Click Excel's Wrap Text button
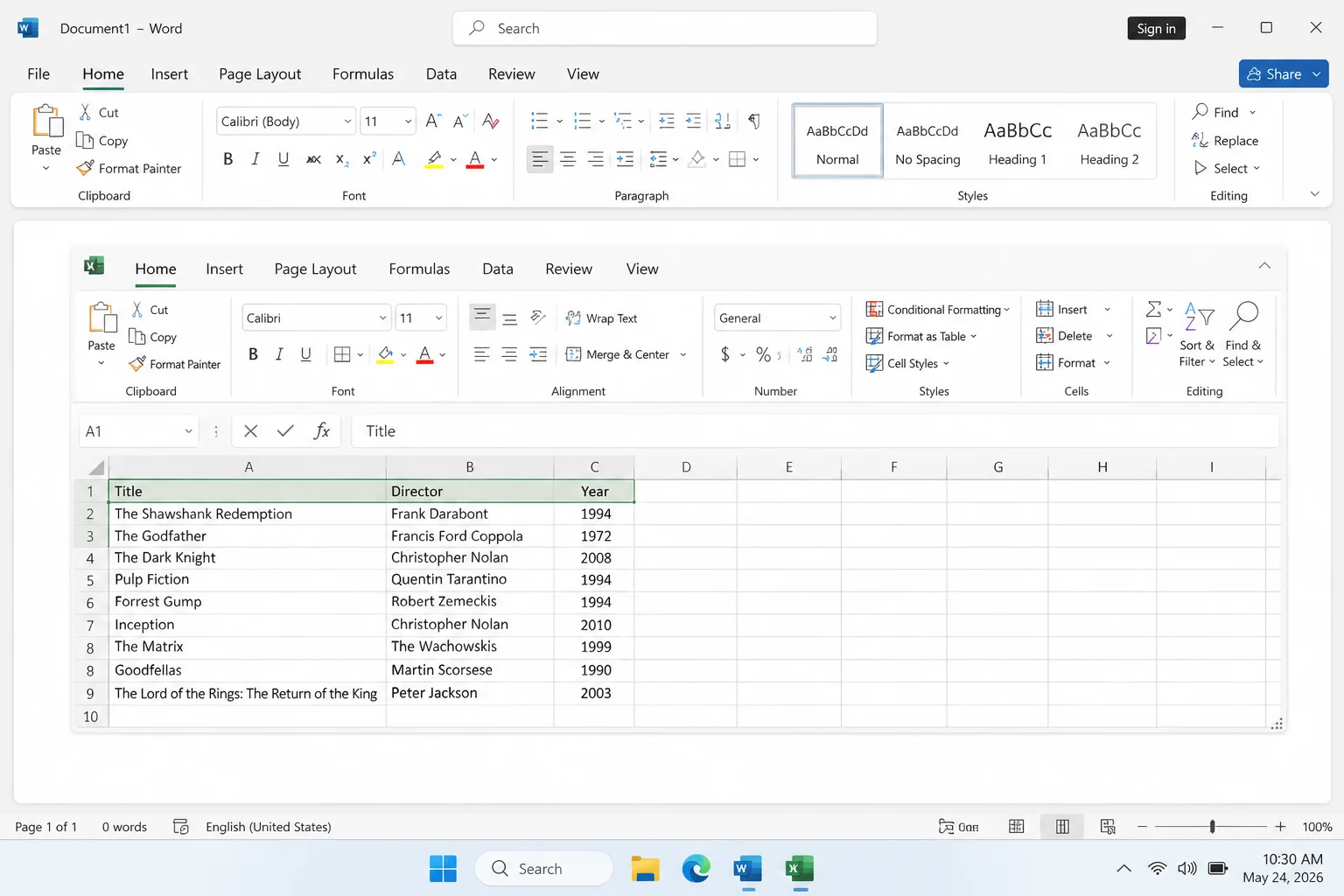 tap(601, 318)
